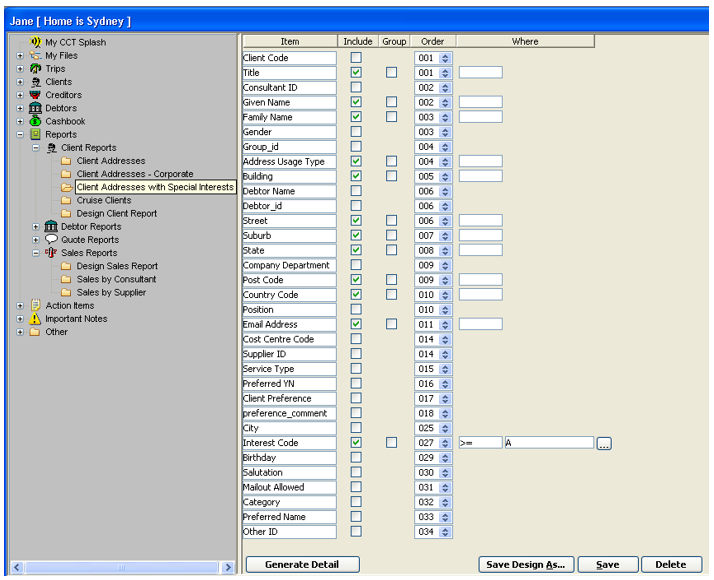Click the Where value field containing A
Image resolution: width=714 pixels, height=580 pixels.
click(x=549, y=443)
